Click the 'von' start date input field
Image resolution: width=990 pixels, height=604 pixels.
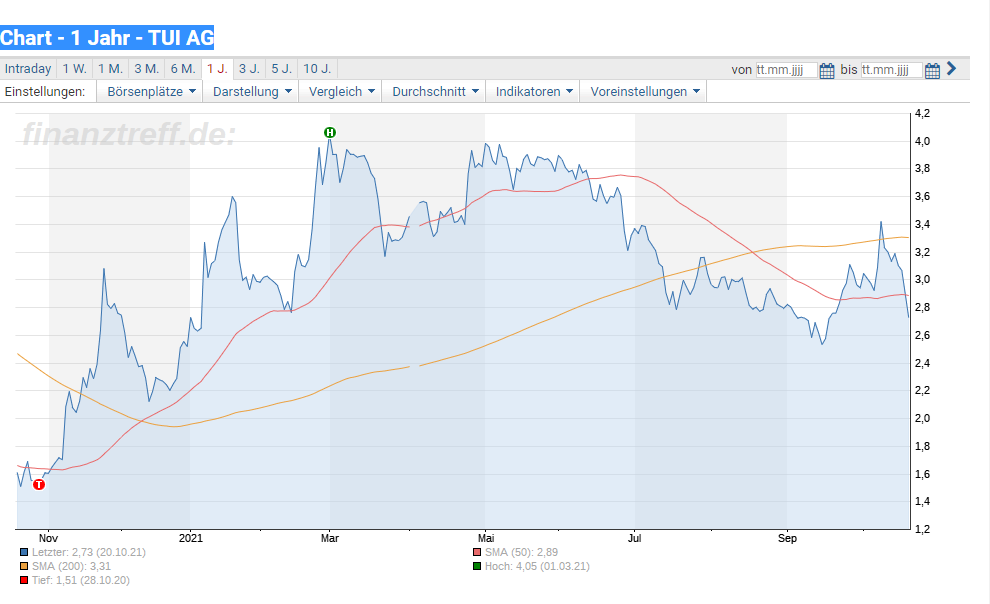coord(787,70)
